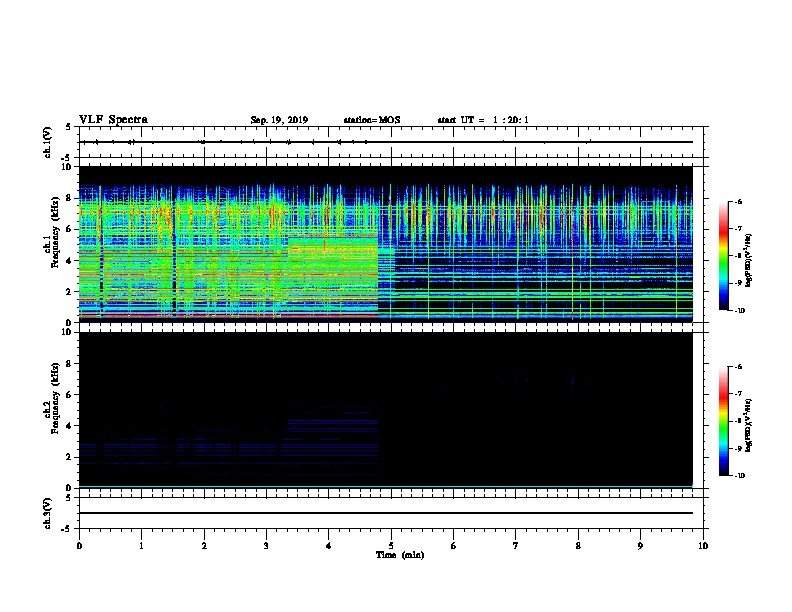The width and height of the screenshot is (792, 612).
Task: Click time axis tick label "9"
Action: [640, 546]
